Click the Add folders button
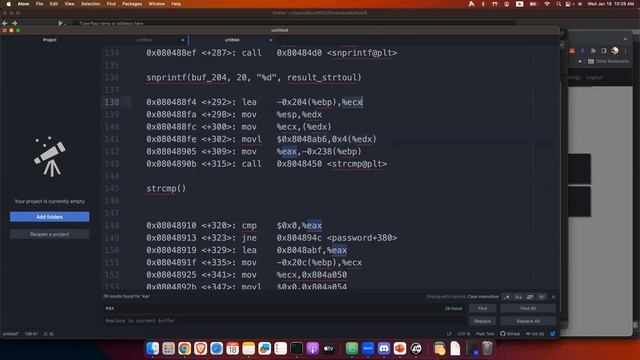Image resolution: width=640 pixels, height=360 pixels. point(49,217)
